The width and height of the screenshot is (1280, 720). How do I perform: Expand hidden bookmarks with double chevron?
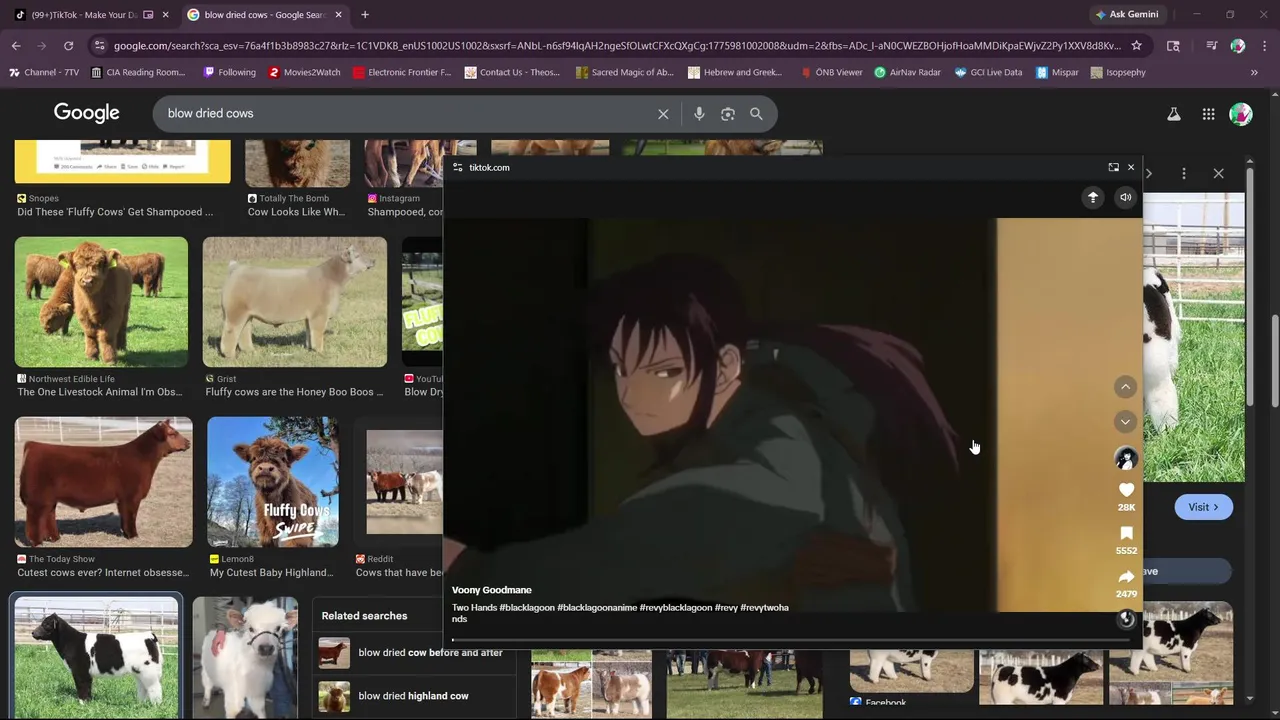[1254, 72]
